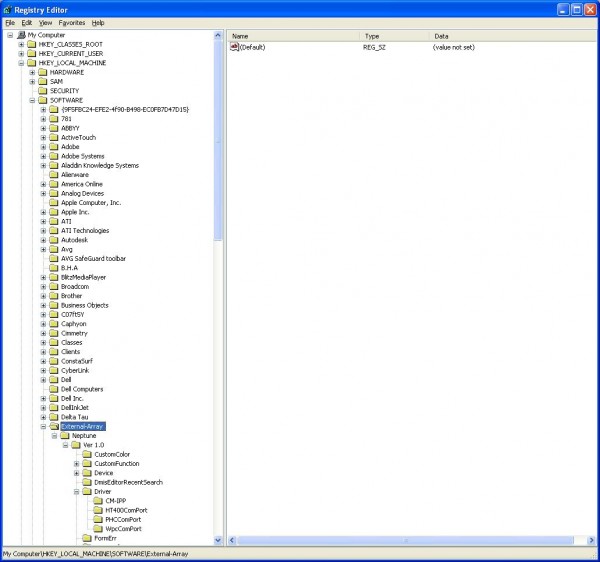Expand the Dell Inc. node
This screenshot has height=562, width=600.
(x=44, y=398)
